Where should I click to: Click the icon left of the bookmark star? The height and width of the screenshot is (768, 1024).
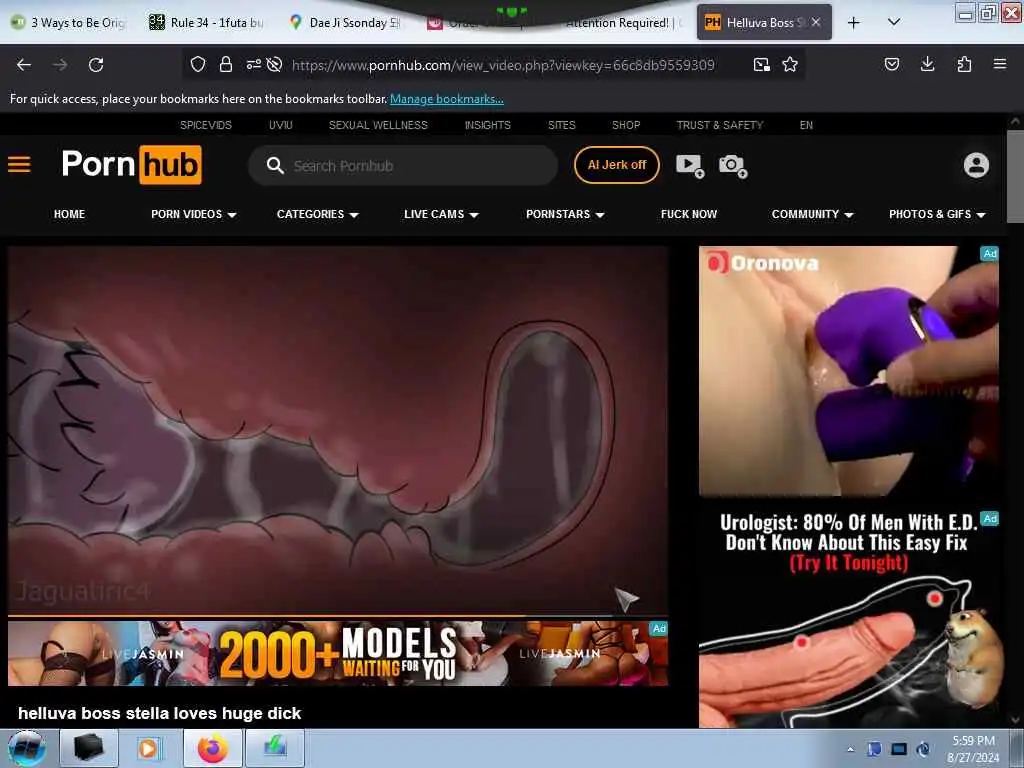click(761, 64)
